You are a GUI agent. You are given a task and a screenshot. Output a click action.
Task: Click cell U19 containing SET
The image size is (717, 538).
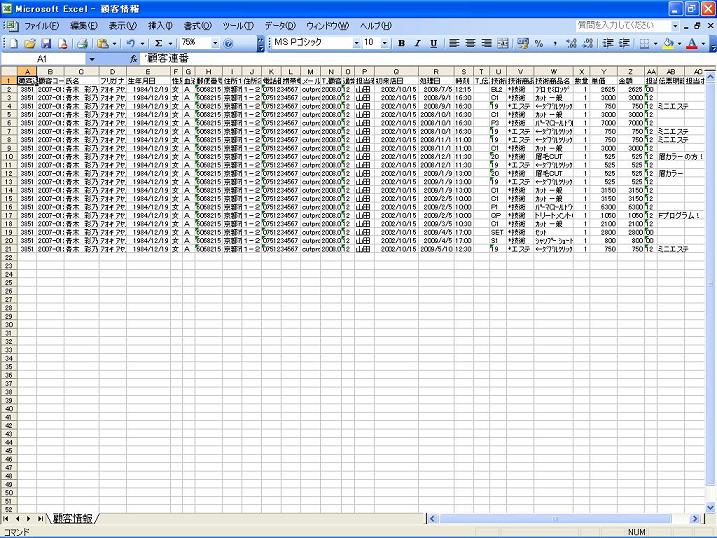click(x=498, y=232)
